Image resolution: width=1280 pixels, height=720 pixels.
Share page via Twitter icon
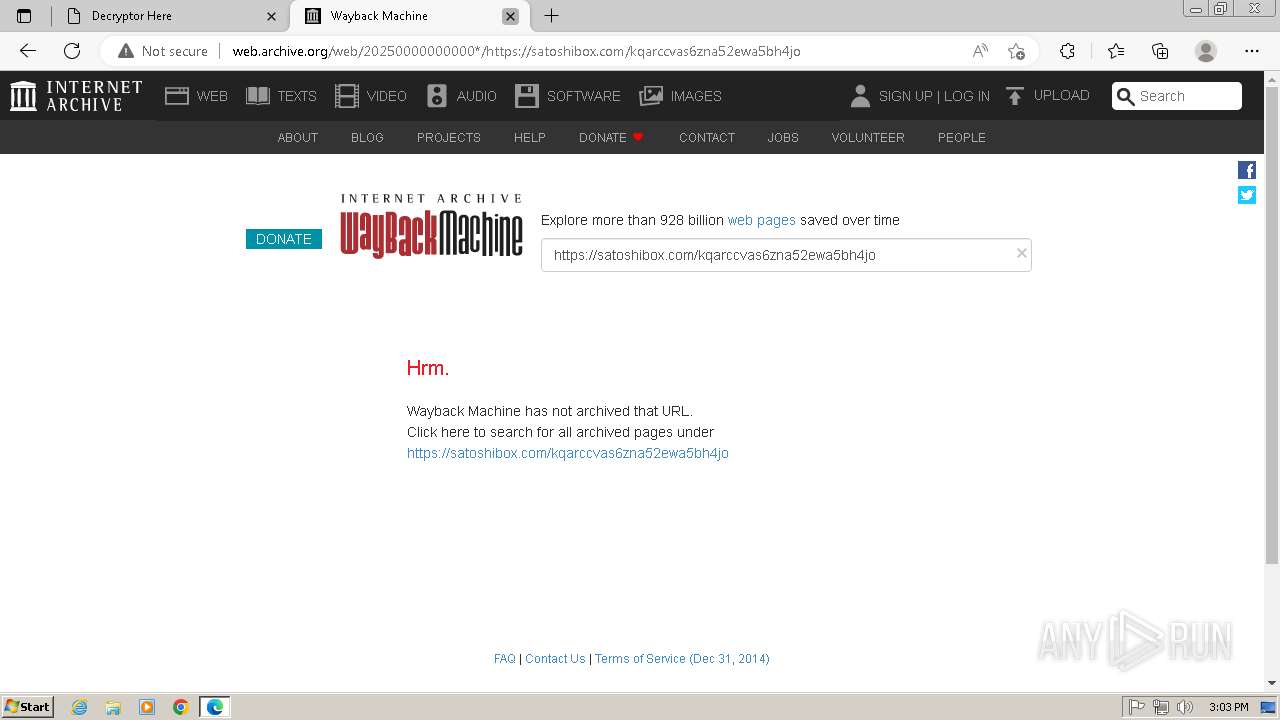(1247, 195)
